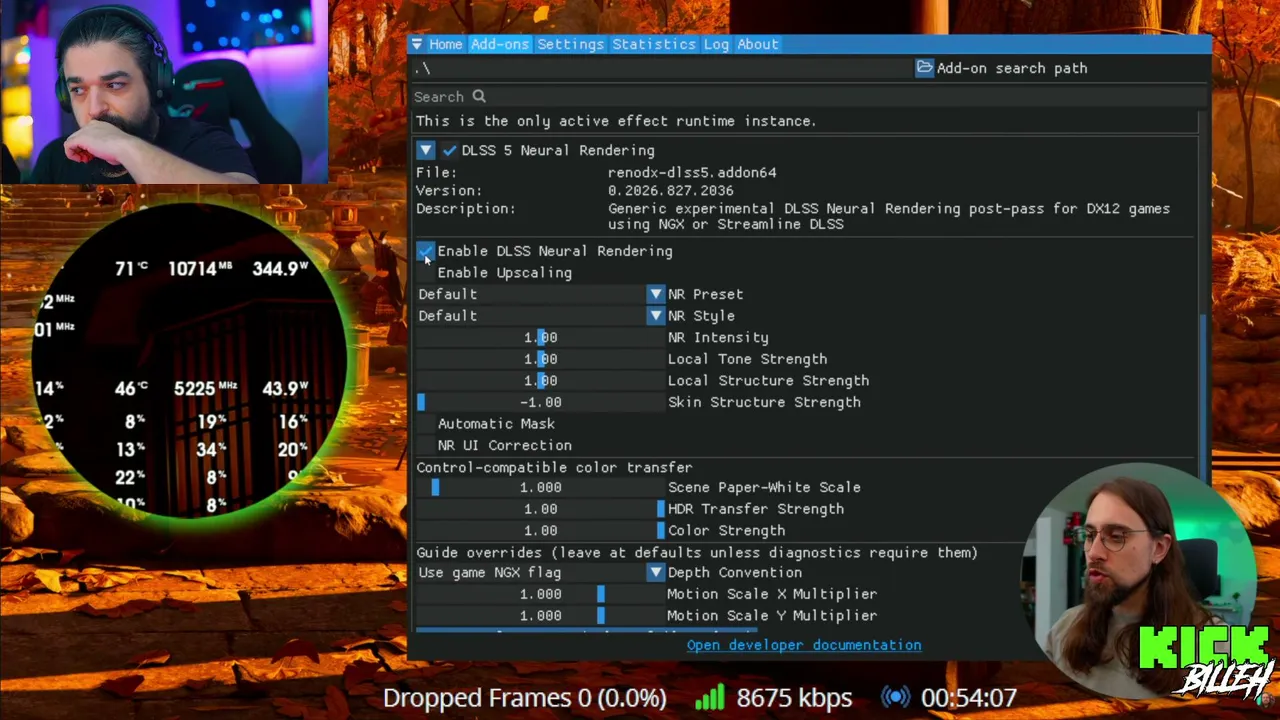Click the Local Tone Strength slider
This screenshot has width=1280, height=720.
540,359
